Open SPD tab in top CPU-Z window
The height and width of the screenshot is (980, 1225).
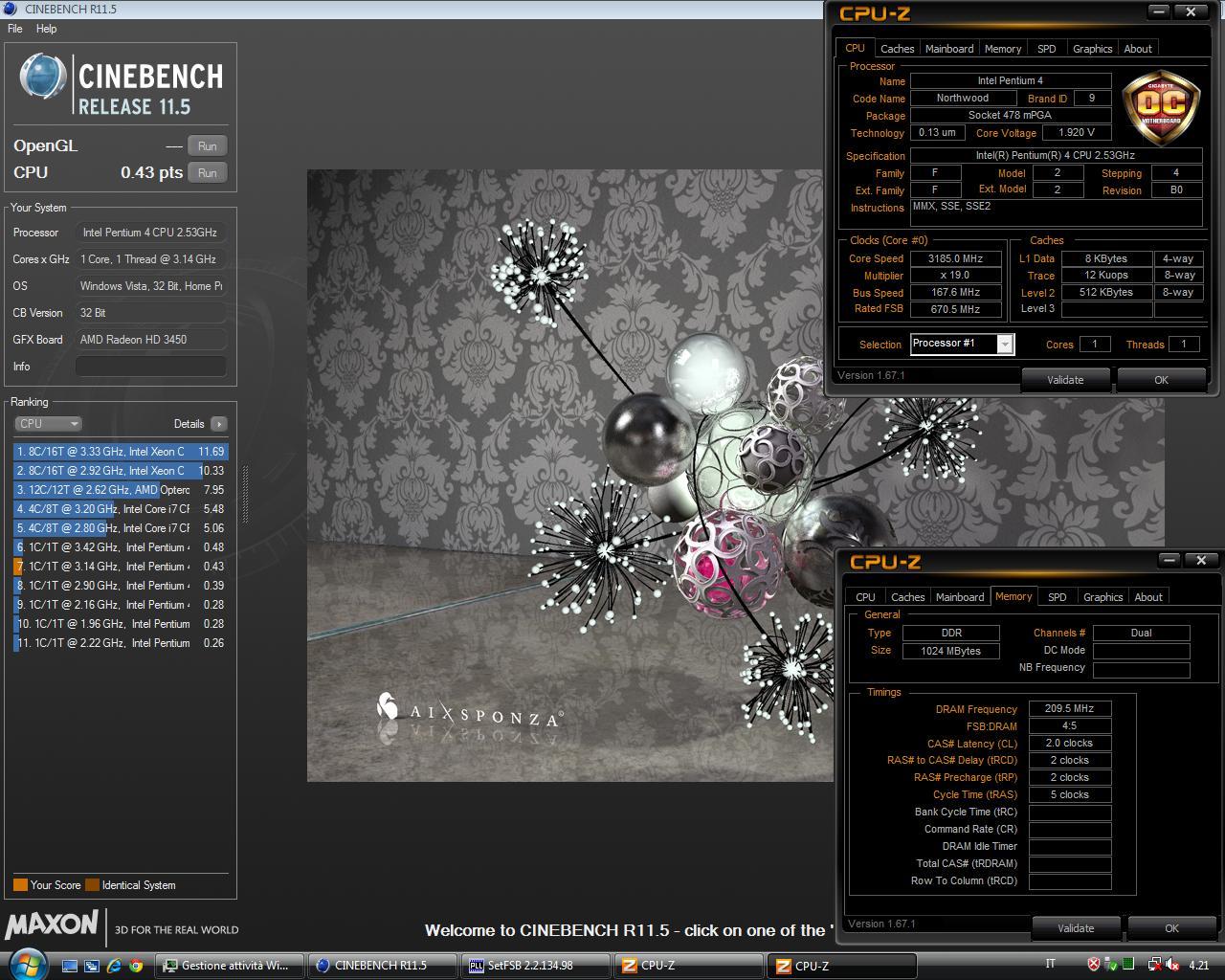[1047, 48]
